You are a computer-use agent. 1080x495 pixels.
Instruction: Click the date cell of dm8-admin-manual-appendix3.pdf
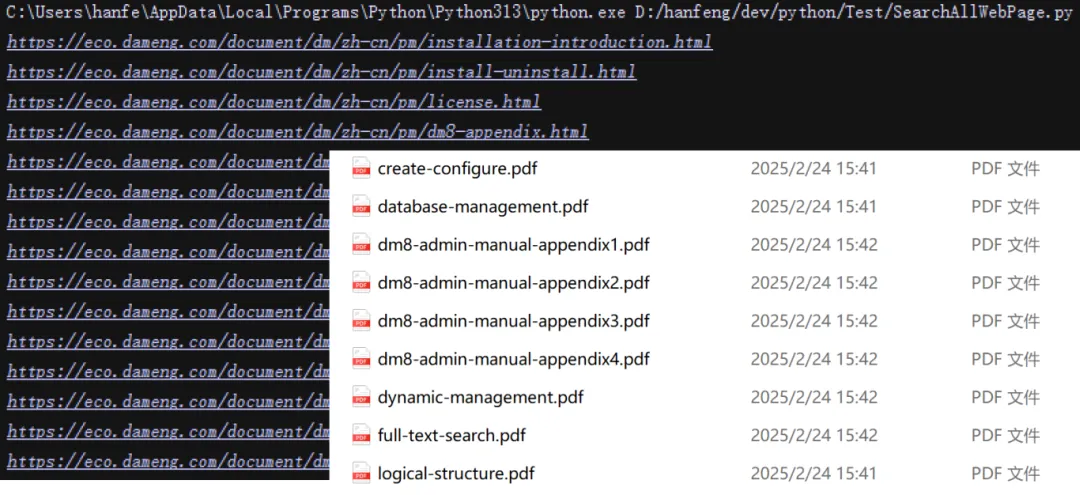pos(813,321)
